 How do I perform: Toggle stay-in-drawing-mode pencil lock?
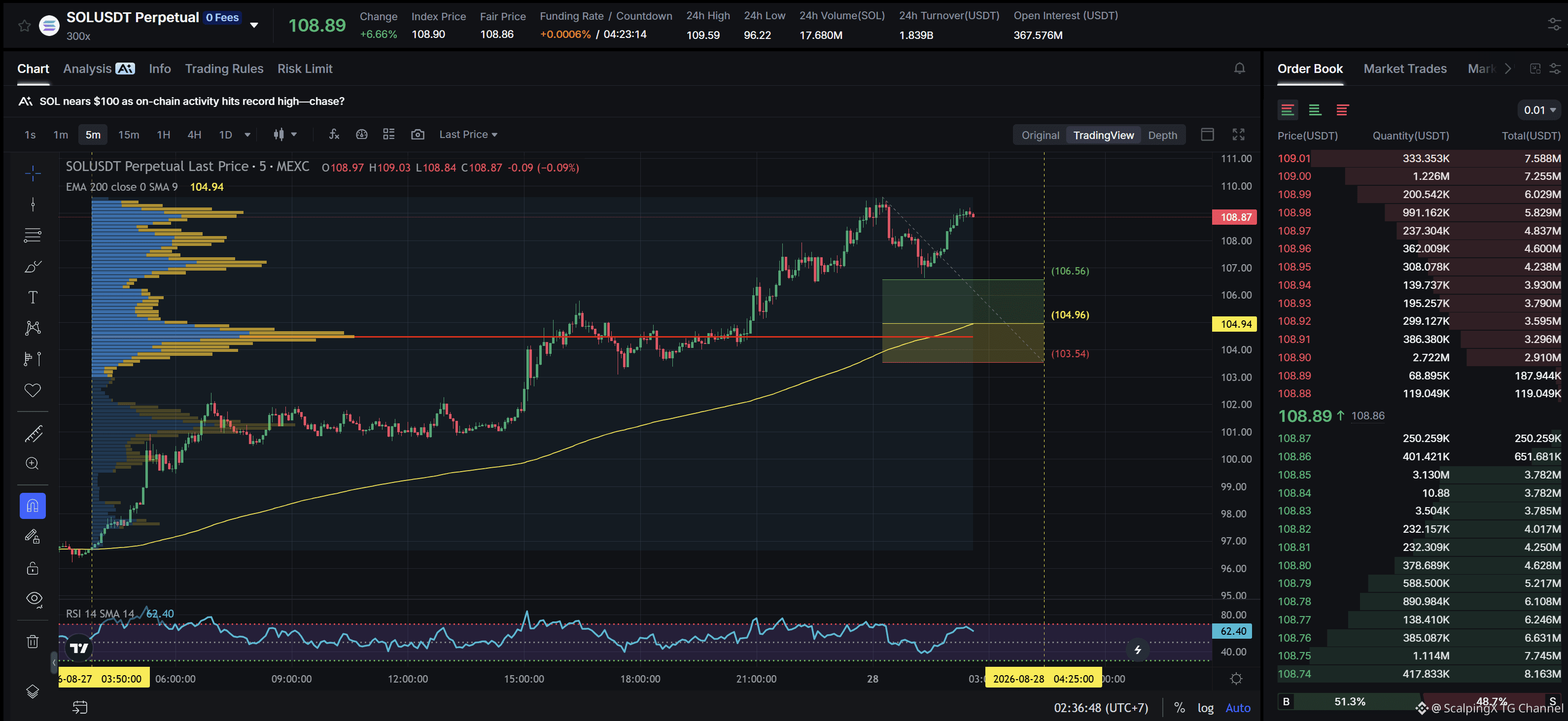click(x=33, y=537)
